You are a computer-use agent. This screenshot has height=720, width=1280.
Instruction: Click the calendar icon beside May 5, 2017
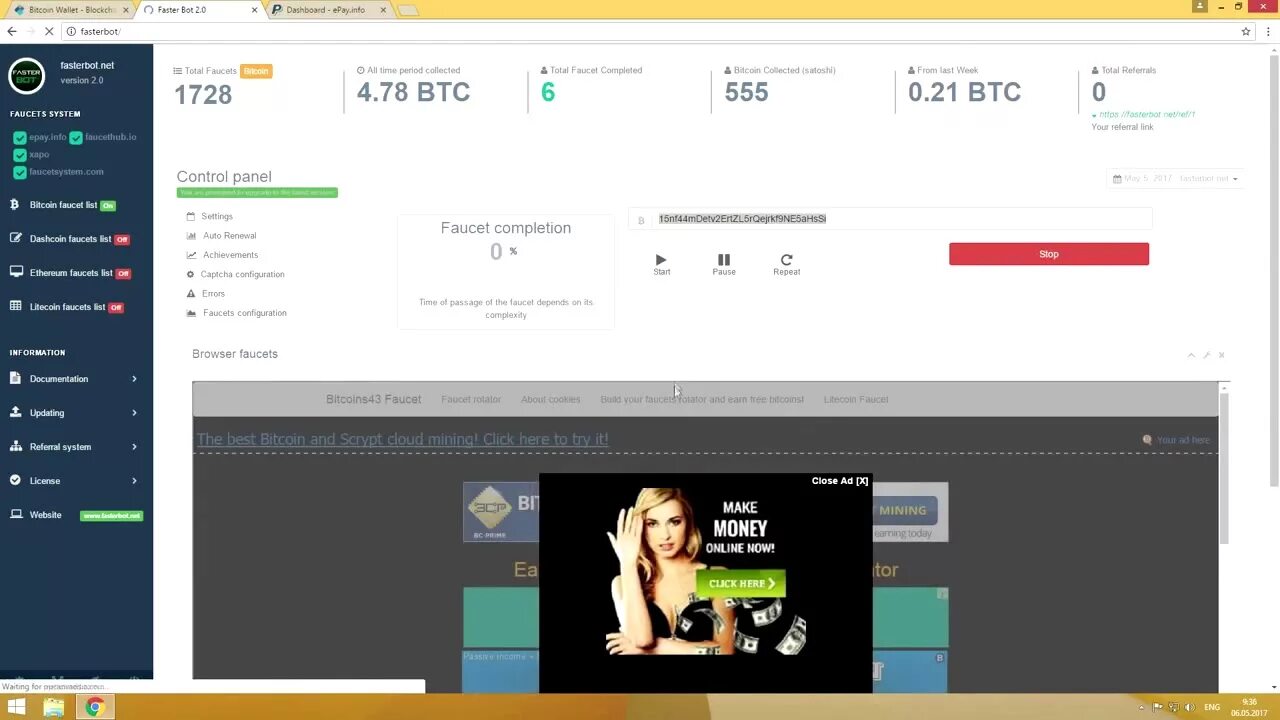click(x=1117, y=179)
